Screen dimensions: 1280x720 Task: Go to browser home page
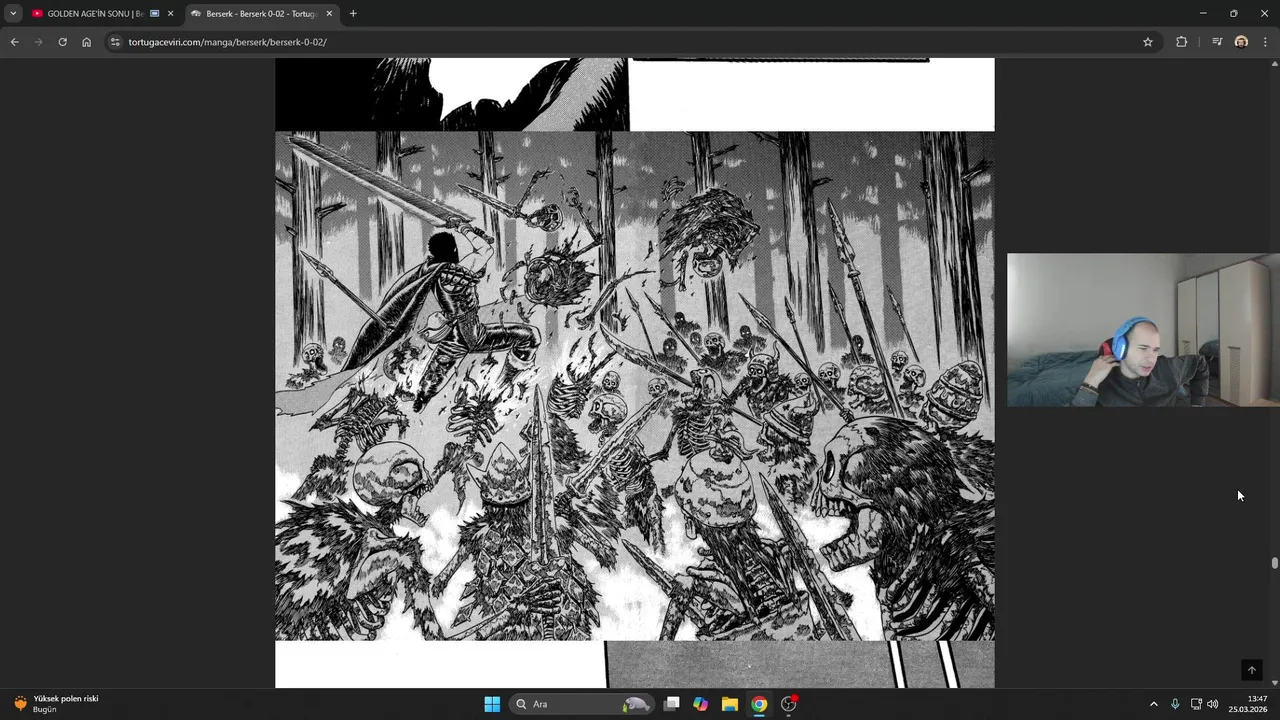coord(86,42)
